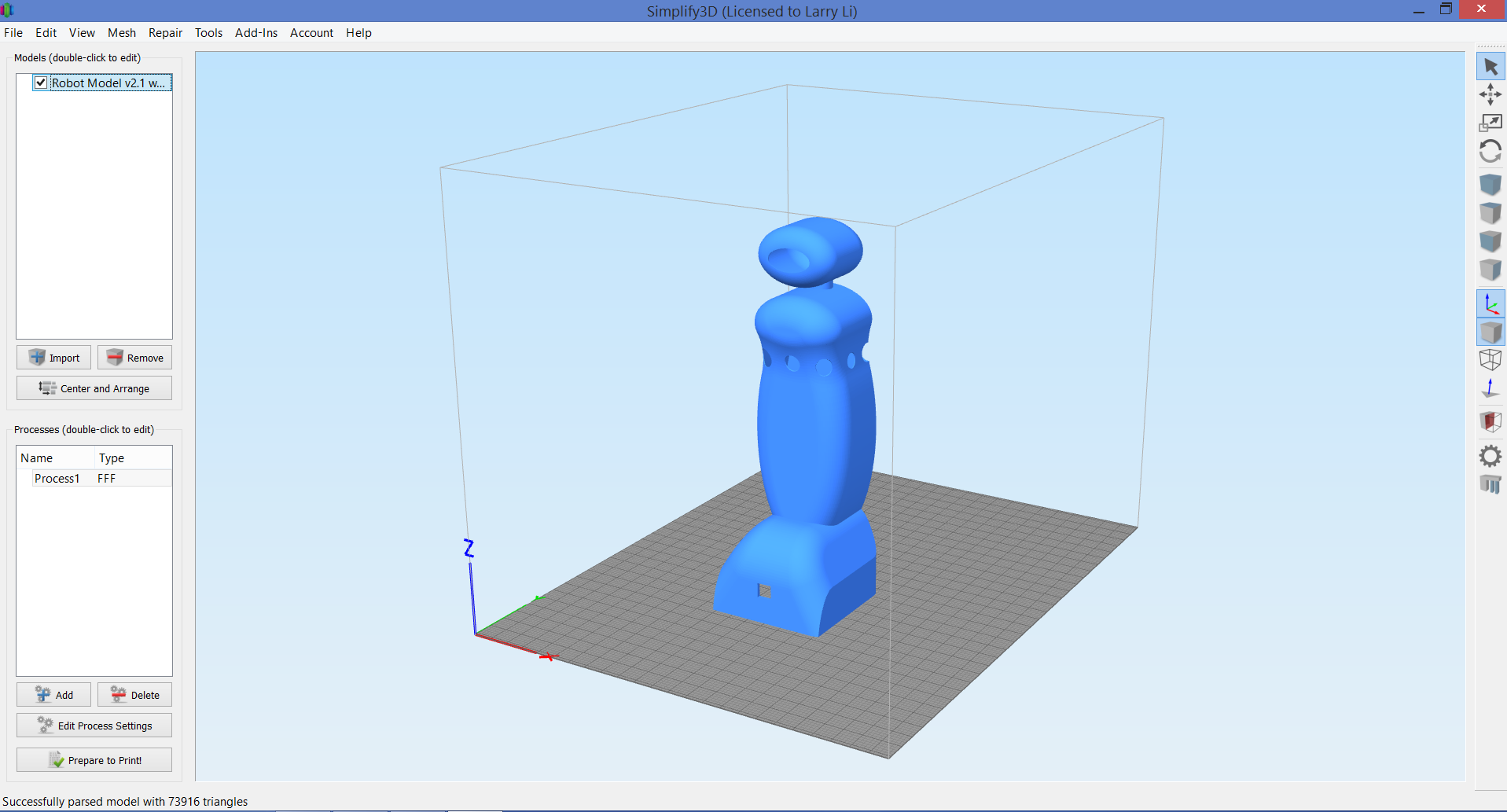Click the Import model button

(53, 358)
